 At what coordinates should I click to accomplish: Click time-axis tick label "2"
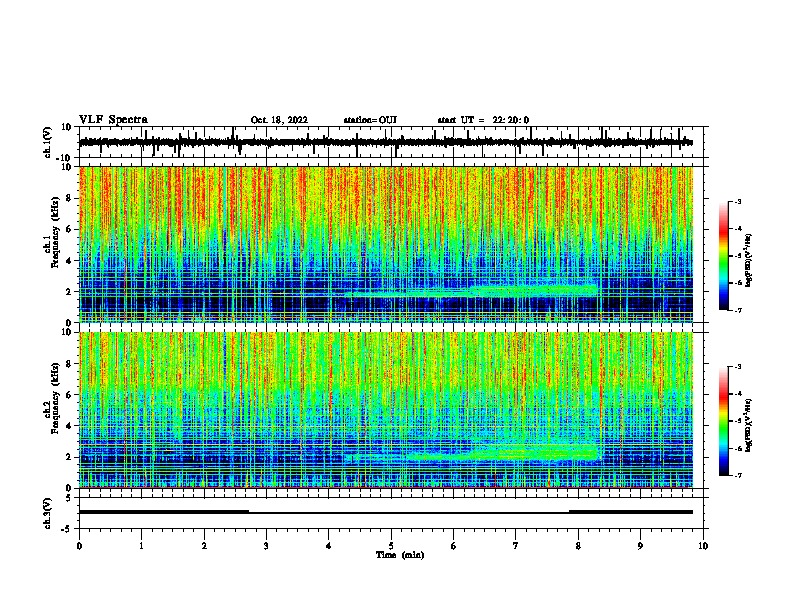(x=204, y=546)
